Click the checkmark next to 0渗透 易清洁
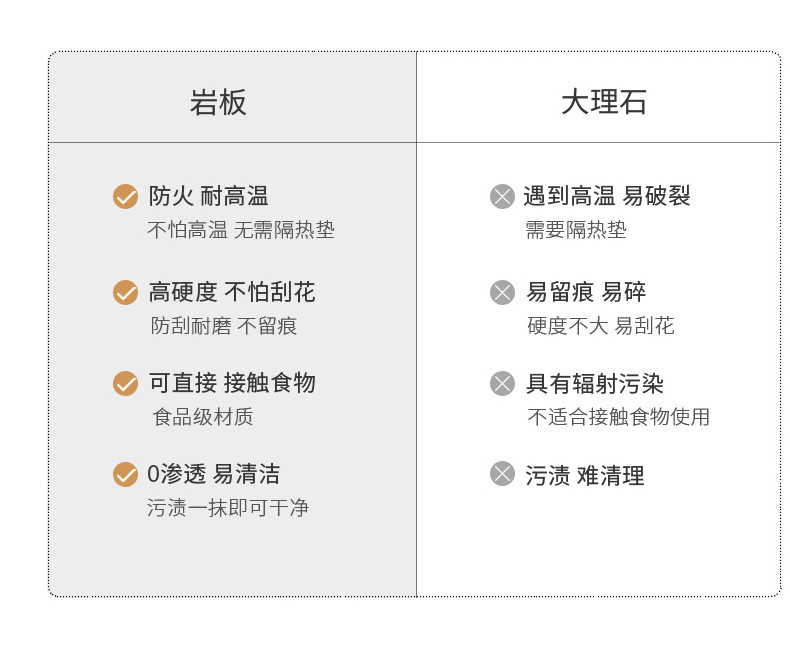This screenshot has height=648, width=790. pos(125,475)
